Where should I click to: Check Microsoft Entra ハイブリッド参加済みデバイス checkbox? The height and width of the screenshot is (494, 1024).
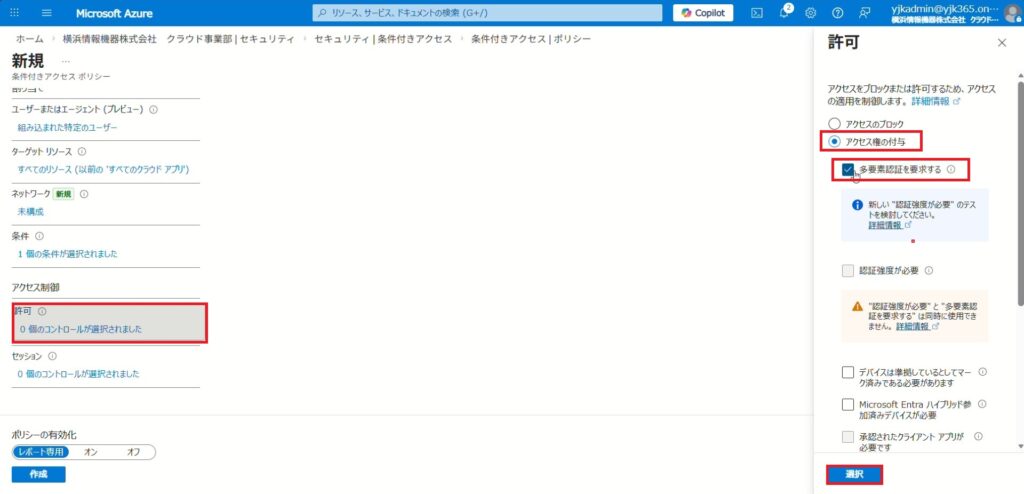pyautogui.click(x=848, y=405)
